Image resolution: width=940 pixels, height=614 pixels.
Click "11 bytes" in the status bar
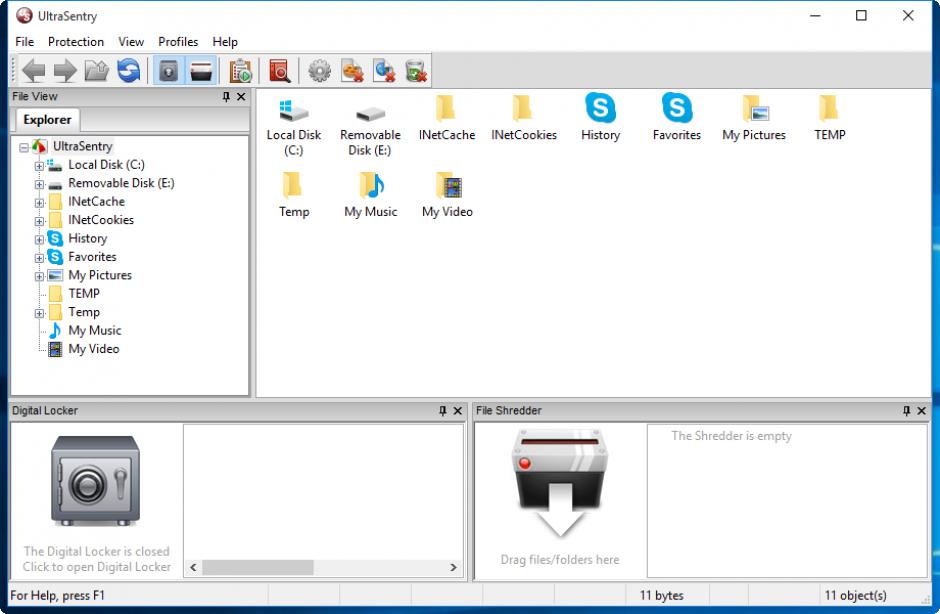click(661, 595)
